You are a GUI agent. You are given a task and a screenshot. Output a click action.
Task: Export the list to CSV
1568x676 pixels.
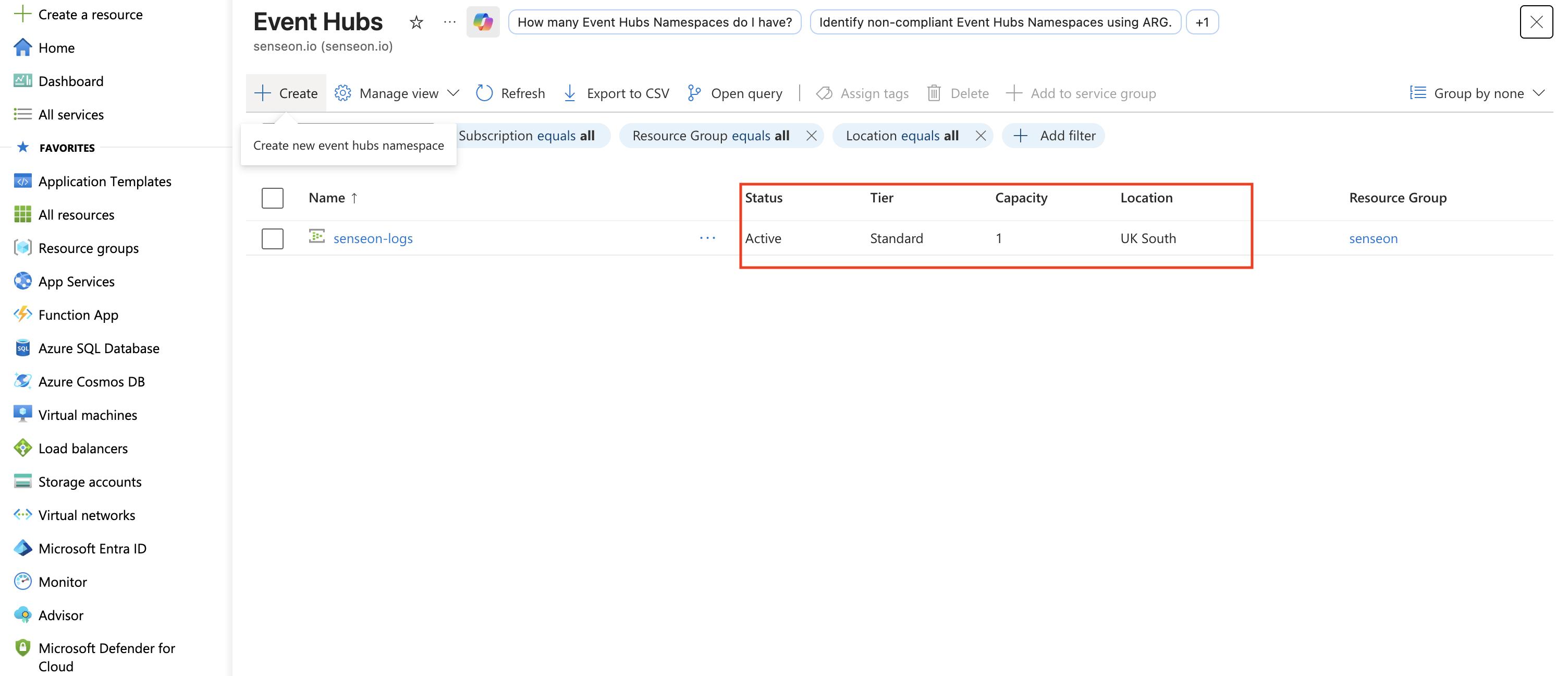[616, 93]
